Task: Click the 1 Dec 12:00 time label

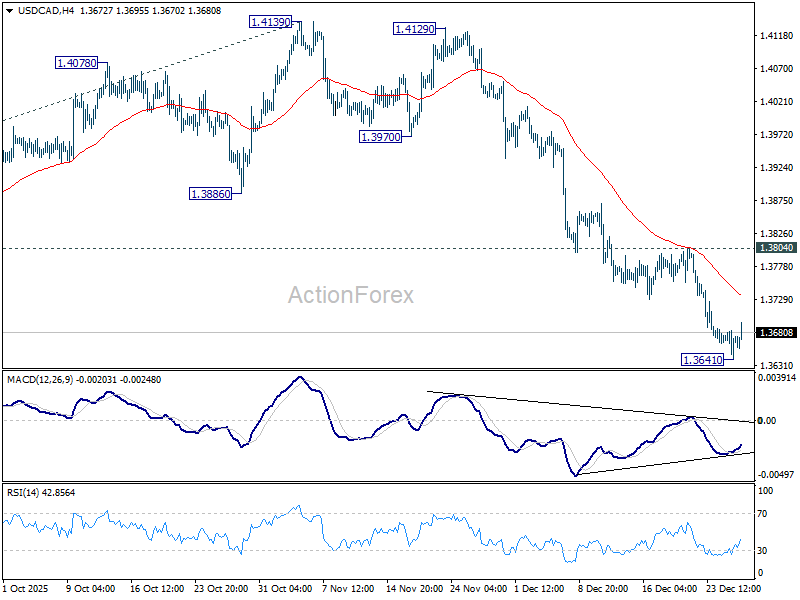Action: point(541,588)
